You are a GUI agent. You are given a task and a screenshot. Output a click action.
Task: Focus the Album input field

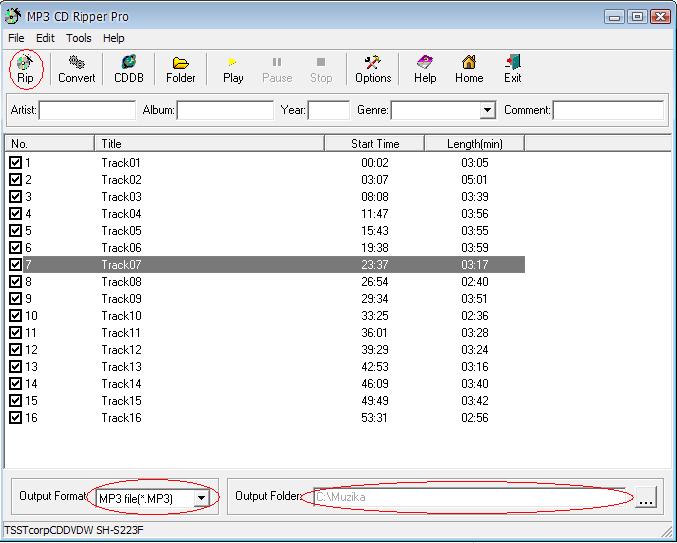pyautogui.click(x=225, y=110)
